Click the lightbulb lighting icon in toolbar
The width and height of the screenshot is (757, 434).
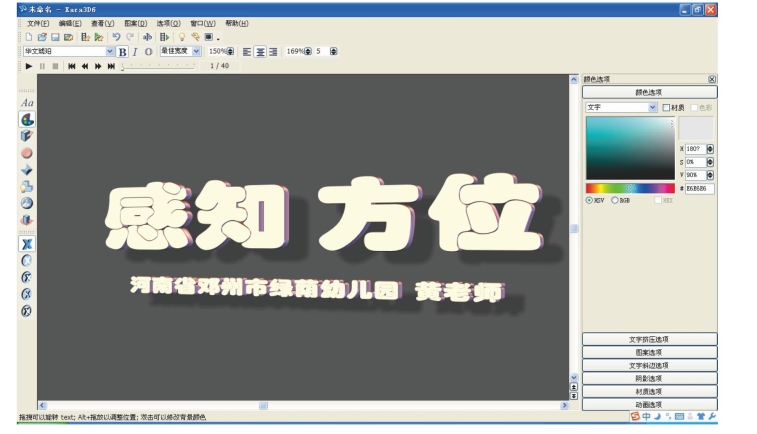coord(182,37)
